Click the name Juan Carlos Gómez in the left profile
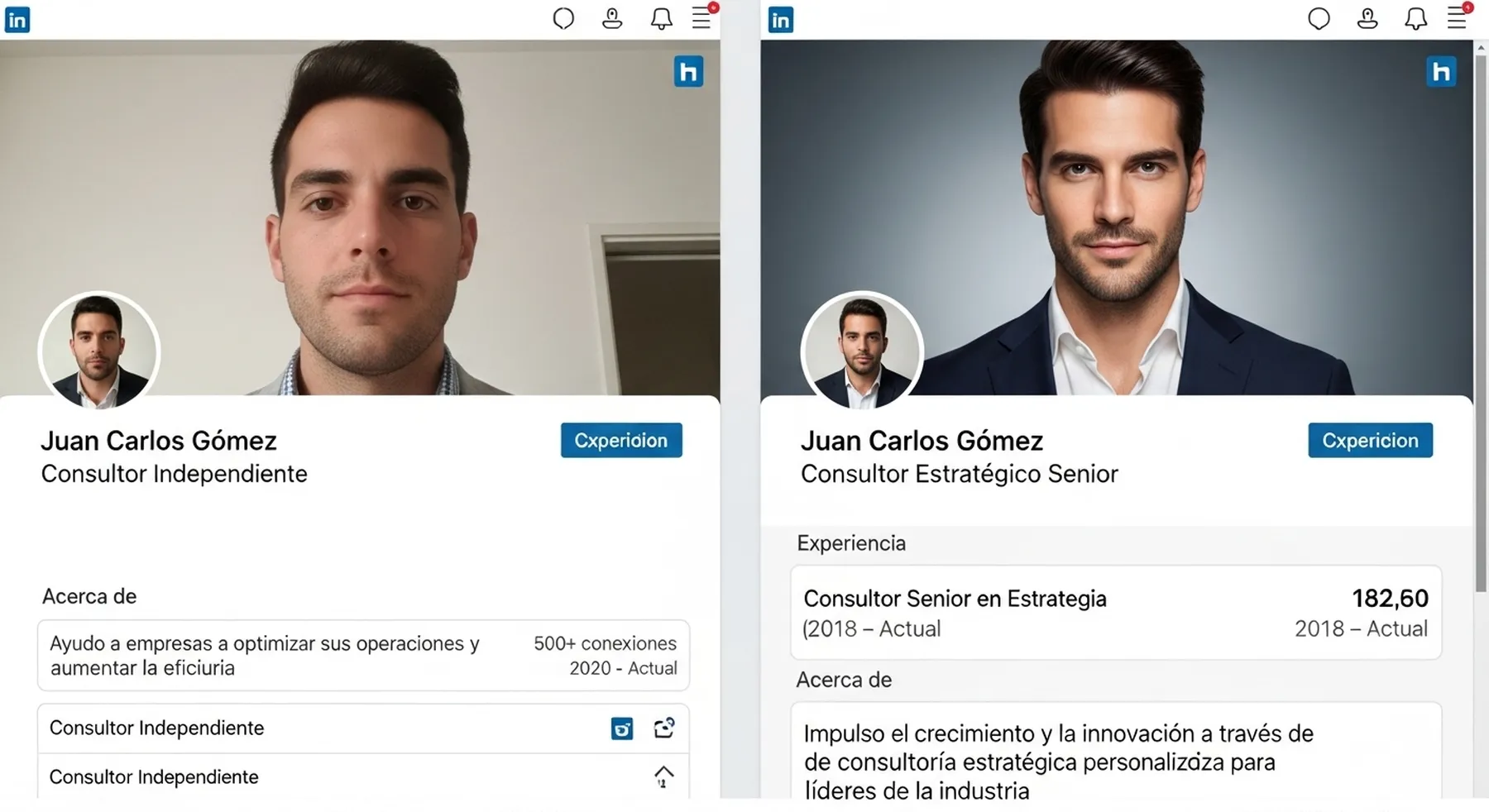Viewport: 1489px width, 812px height. click(x=159, y=441)
